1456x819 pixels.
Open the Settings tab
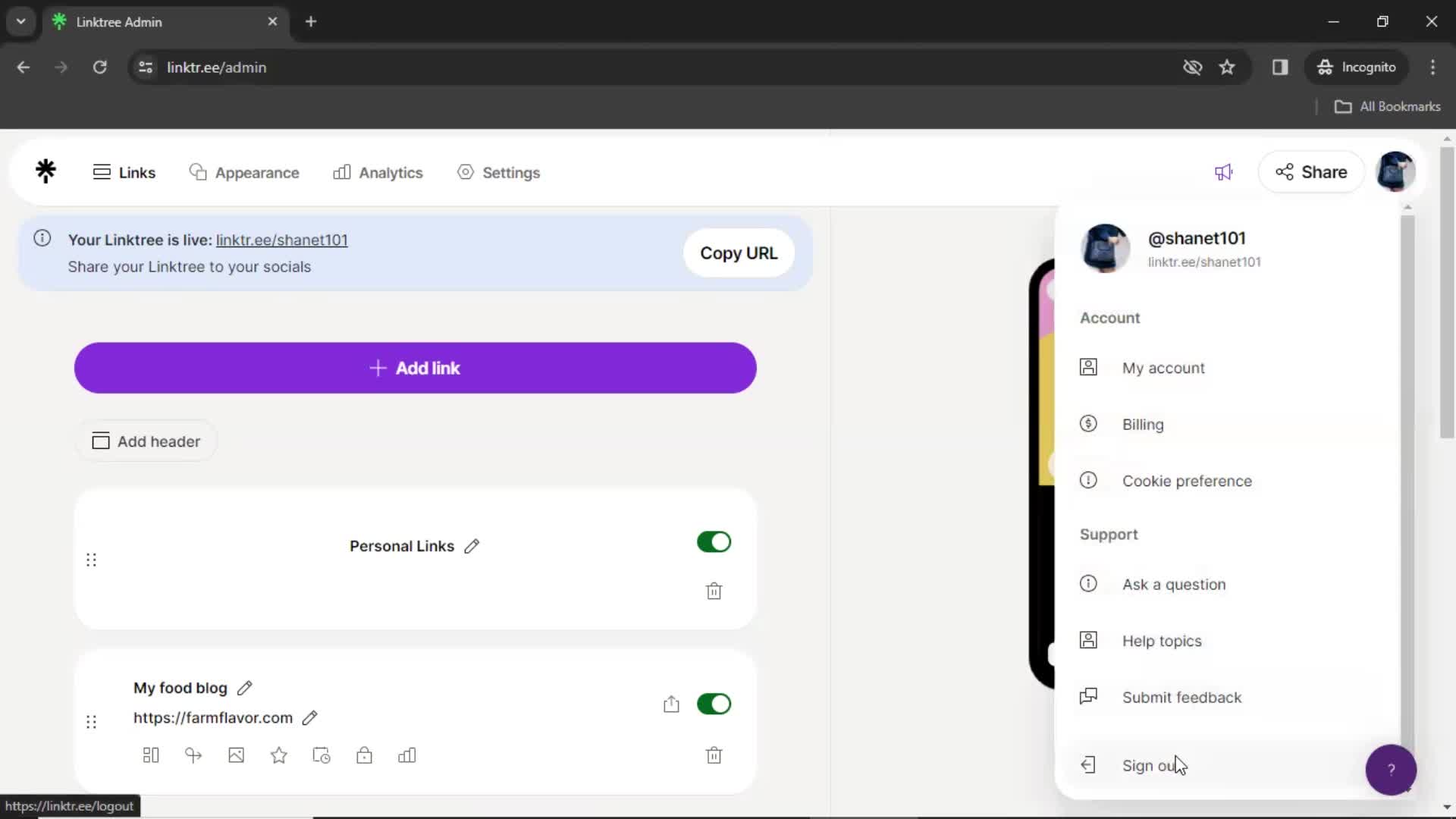pos(499,172)
